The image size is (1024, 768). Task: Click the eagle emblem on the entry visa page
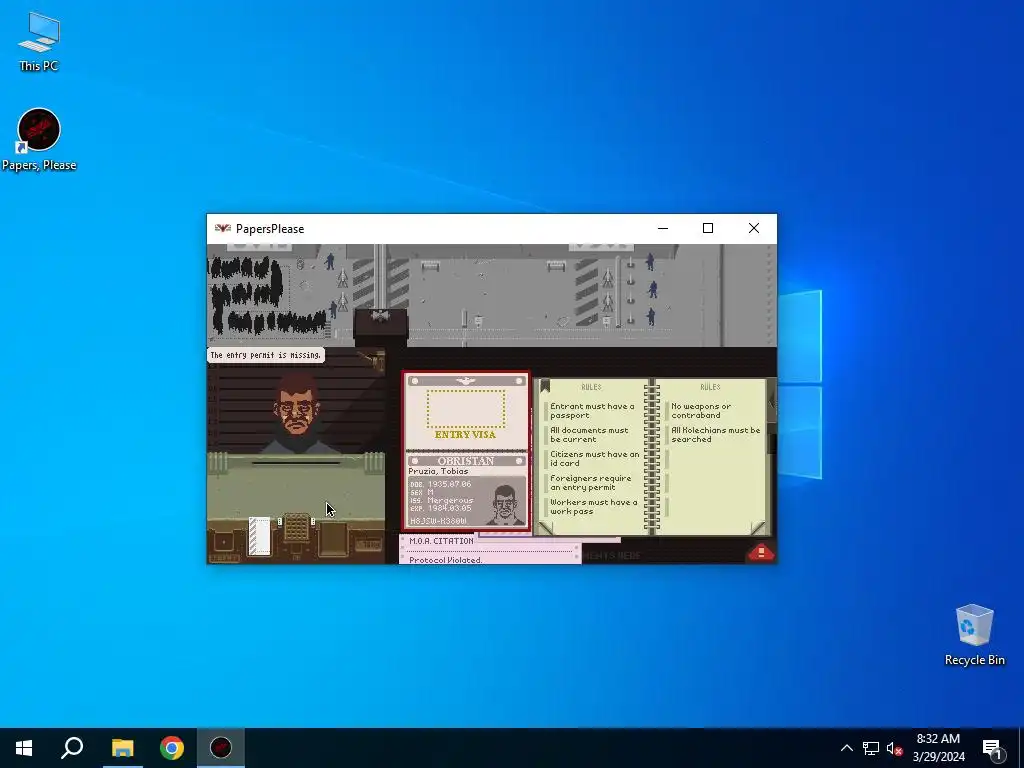point(466,381)
